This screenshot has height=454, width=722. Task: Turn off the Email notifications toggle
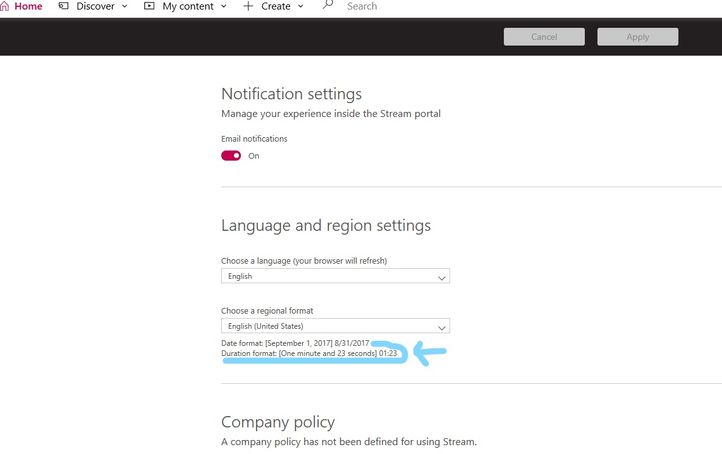tap(231, 156)
